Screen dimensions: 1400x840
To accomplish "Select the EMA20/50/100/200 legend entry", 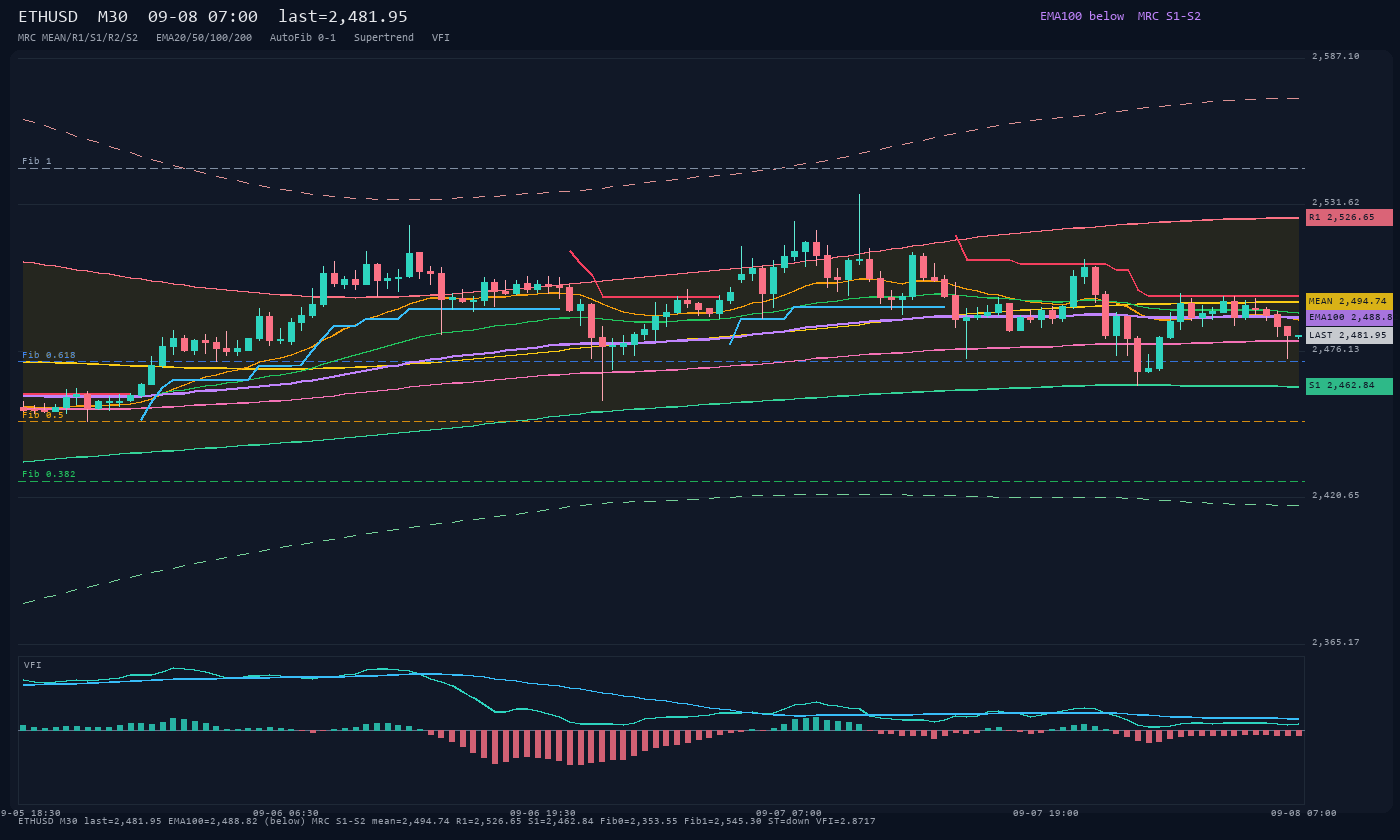I will (204, 37).
